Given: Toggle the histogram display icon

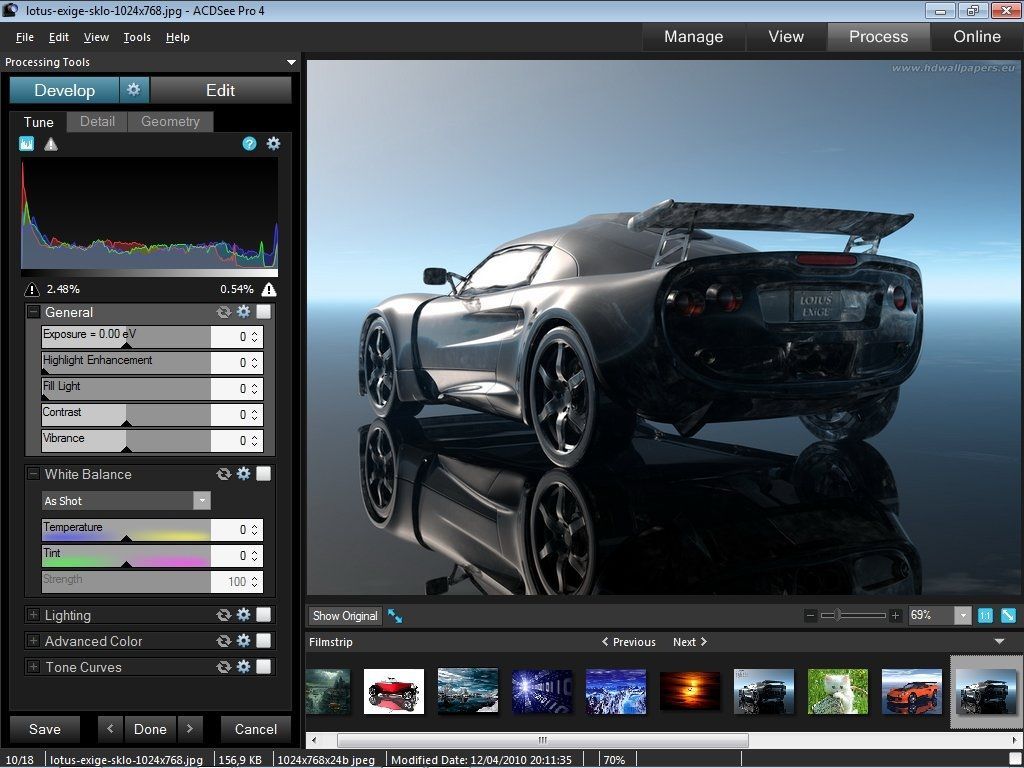Looking at the screenshot, I should 26,143.
